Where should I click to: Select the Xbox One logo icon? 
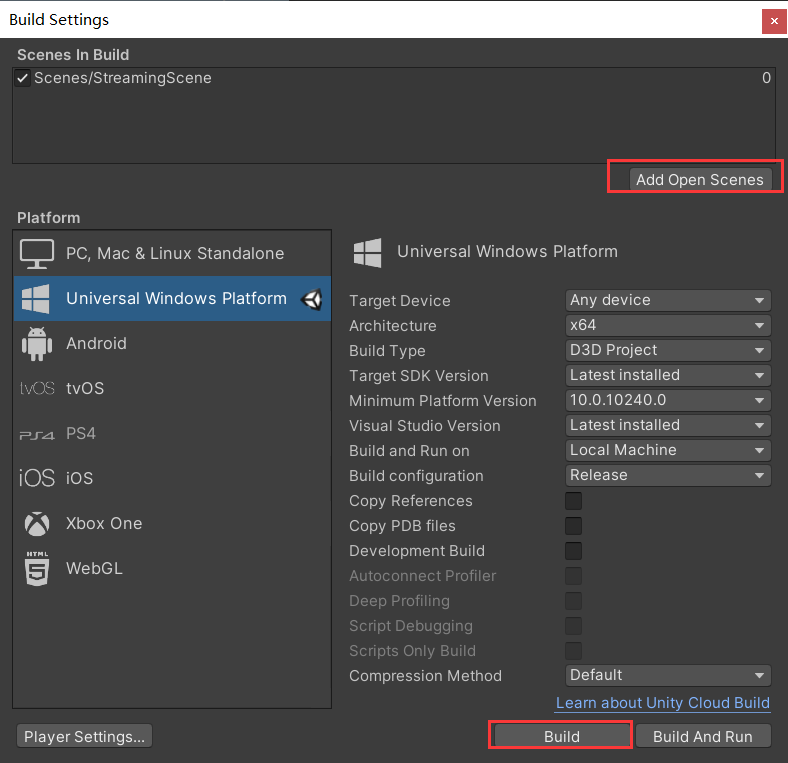(x=37, y=524)
